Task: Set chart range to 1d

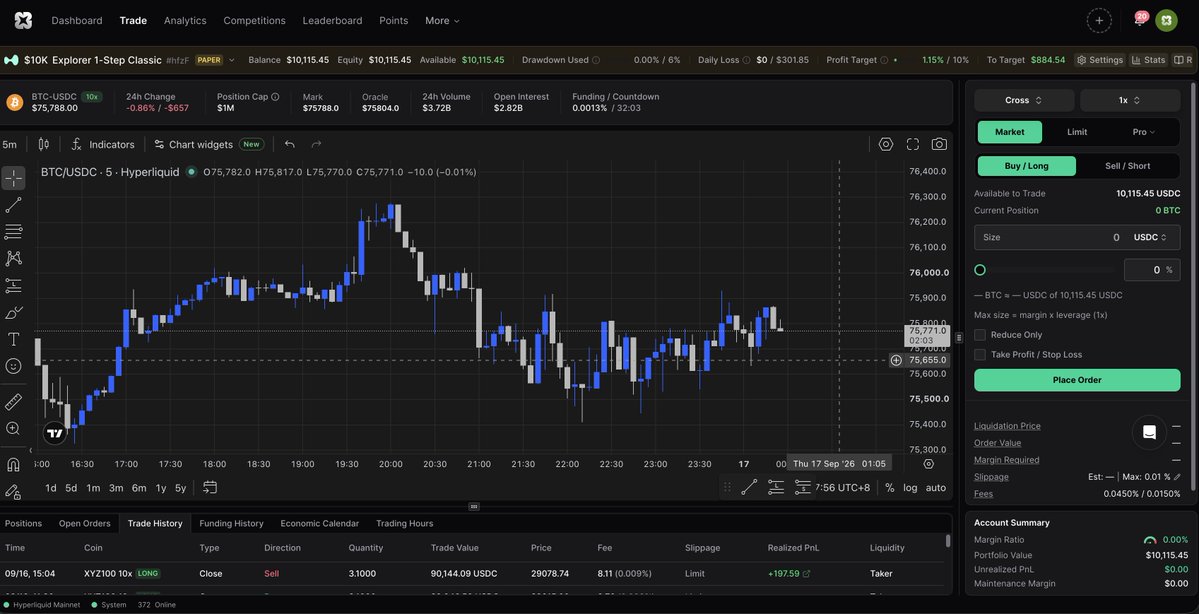Action: point(50,488)
